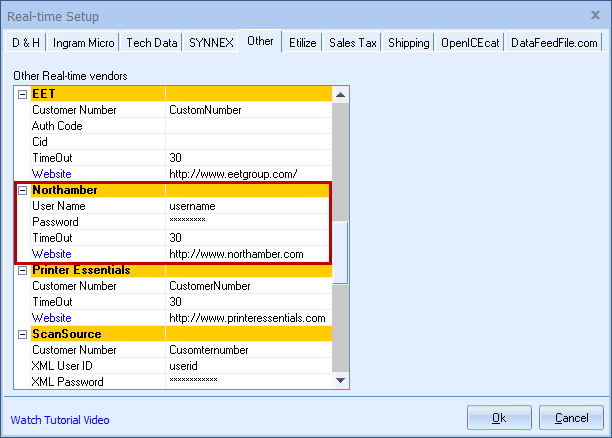Select the Printer Essentials header row
This screenshot has width=612, height=438.
(181, 270)
